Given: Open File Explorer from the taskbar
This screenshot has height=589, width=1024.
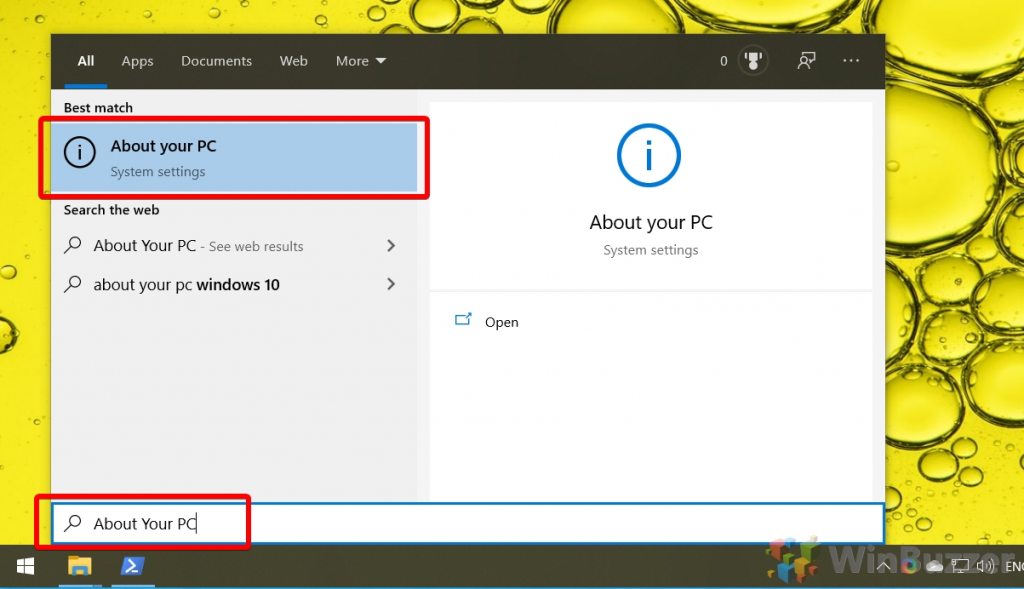Looking at the screenshot, I should 81,566.
